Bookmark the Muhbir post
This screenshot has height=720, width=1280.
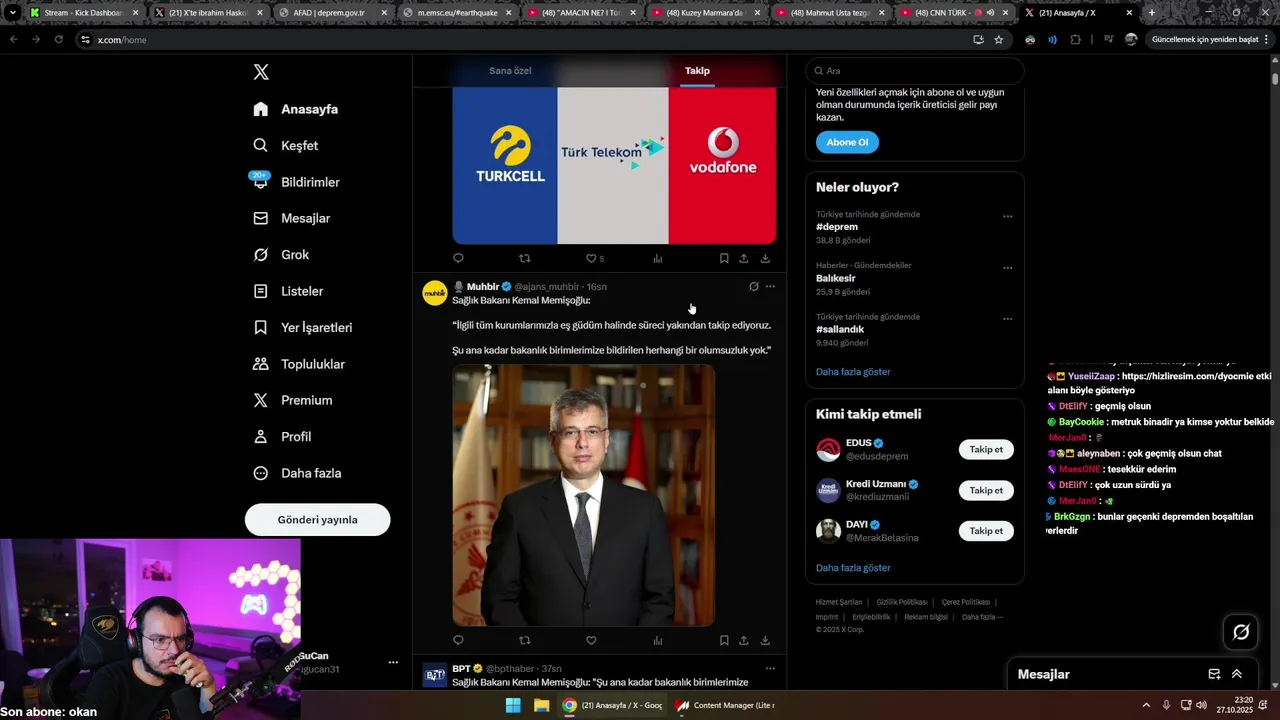click(724, 640)
